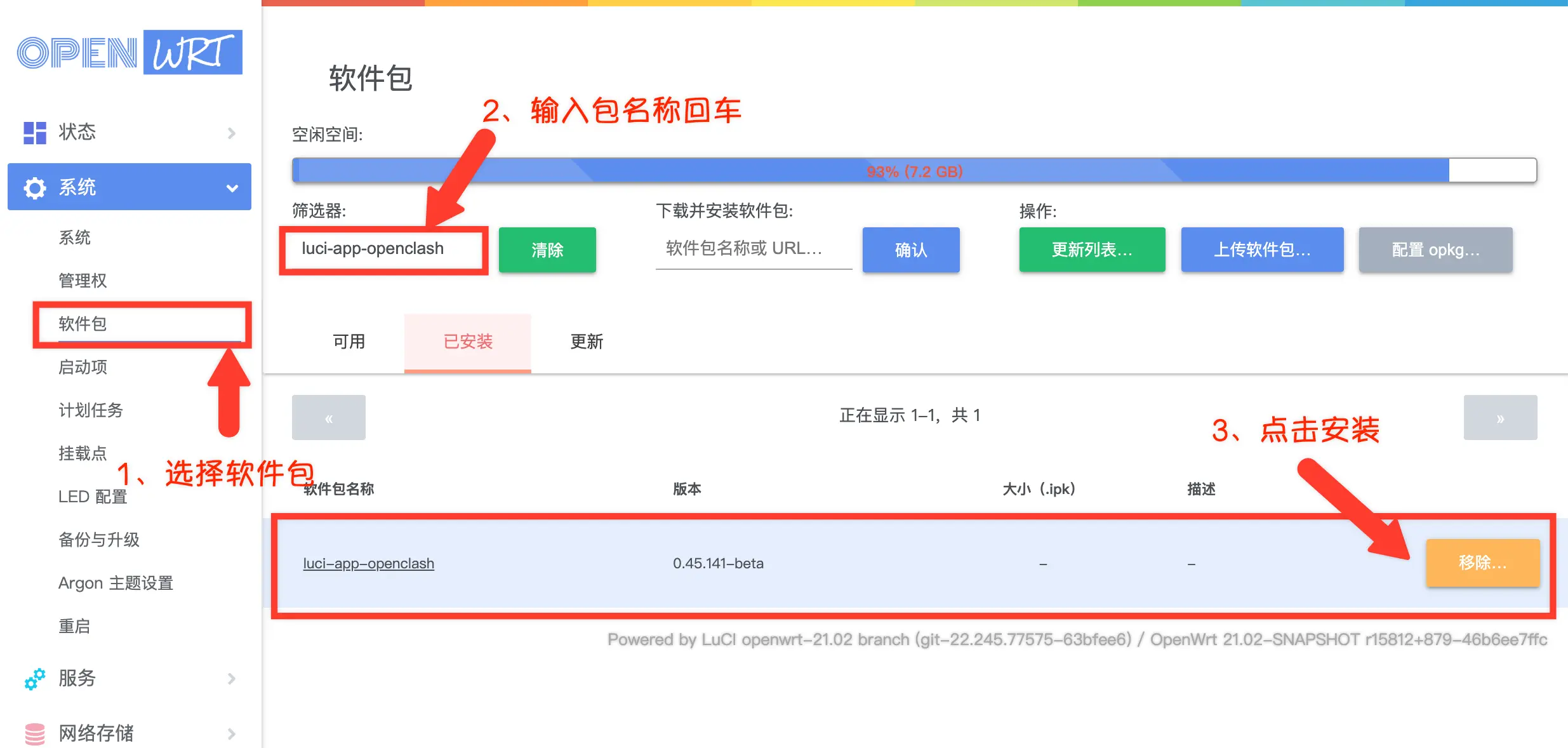This screenshot has height=748, width=1568.
Task: Click the 确认 button to install package
Action: (x=911, y=250)
